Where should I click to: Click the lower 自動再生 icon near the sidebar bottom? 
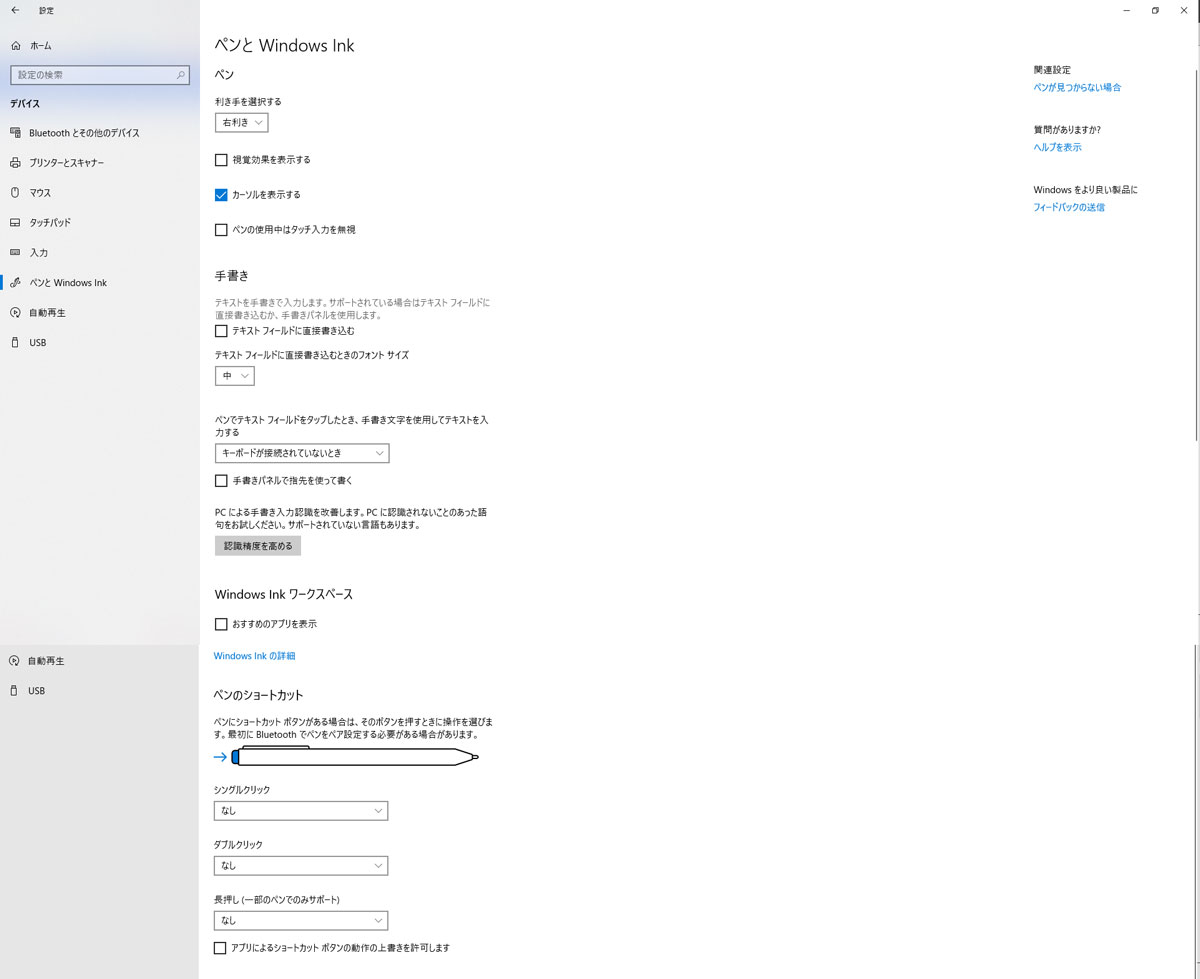(x=15, y=661)
